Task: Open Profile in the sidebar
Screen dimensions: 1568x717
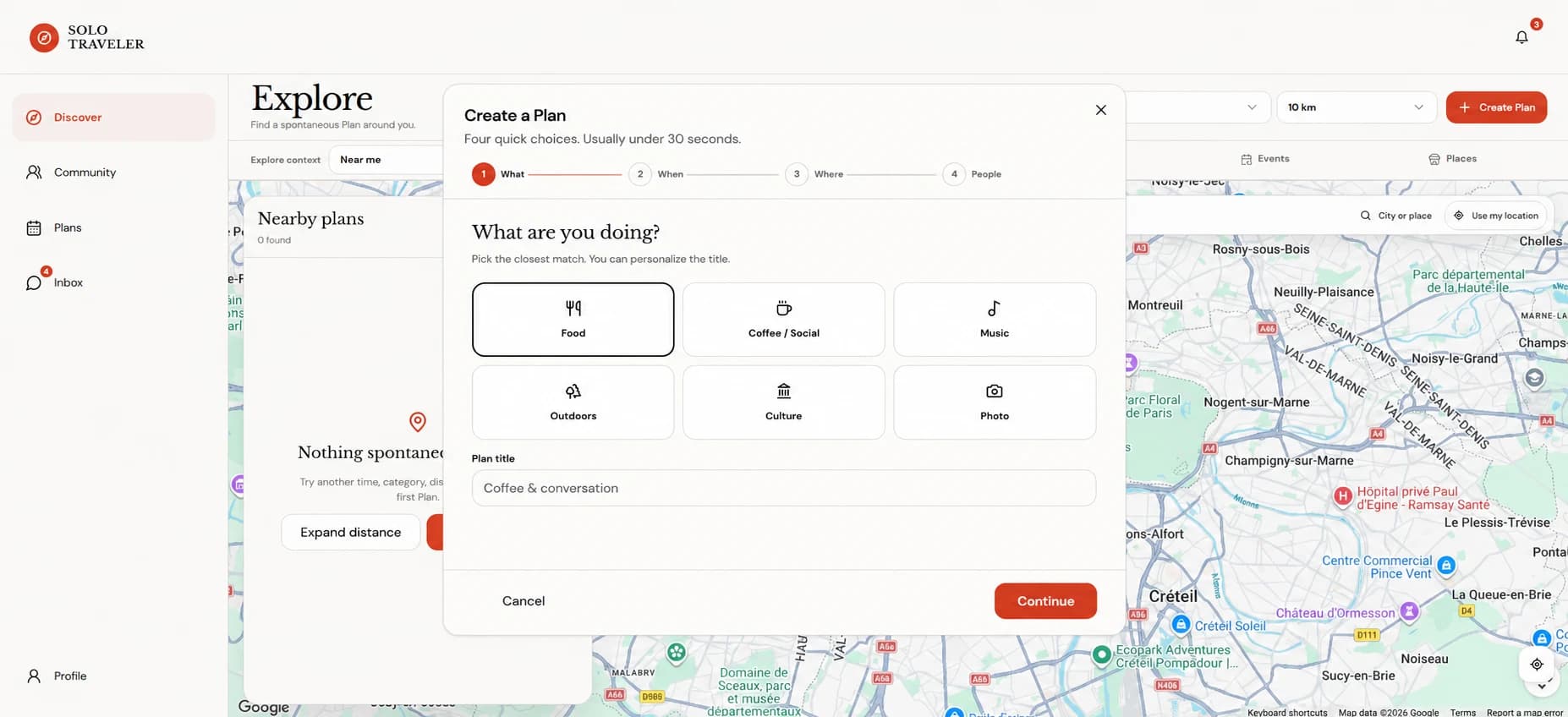Action: (113, 676)
